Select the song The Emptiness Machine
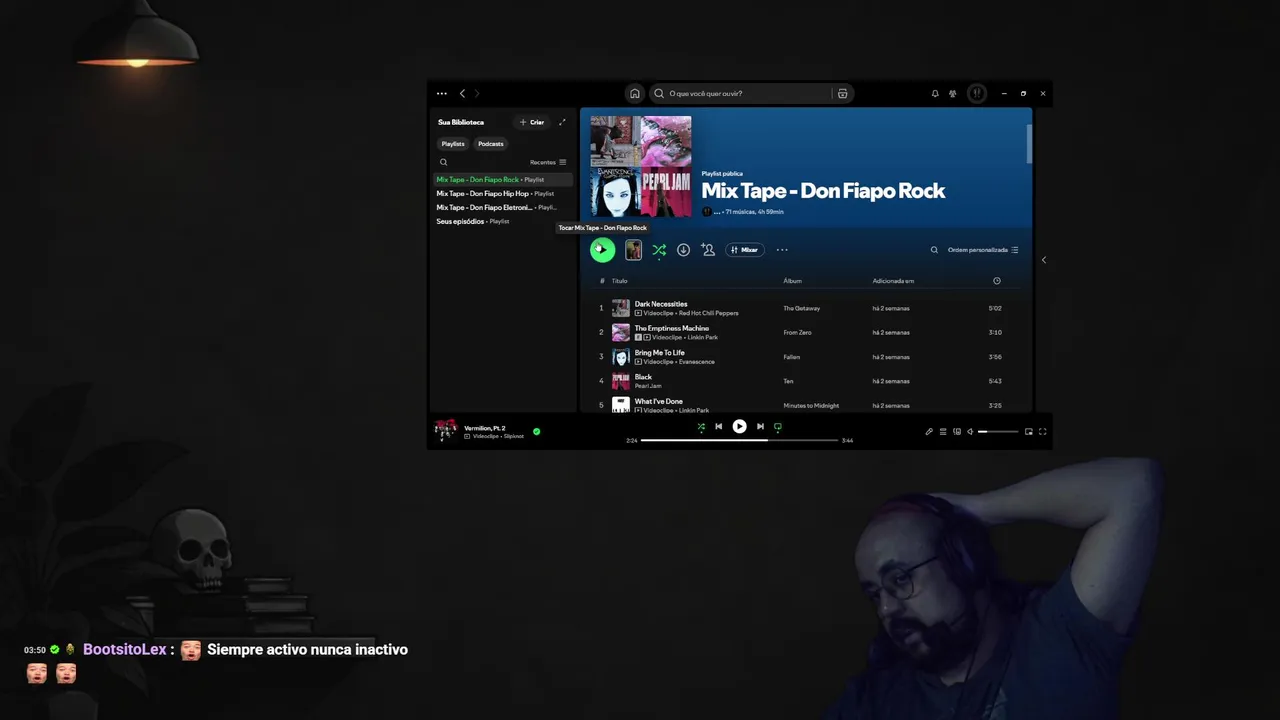This screenshot has width=1280, height=720. coord(672,328)
